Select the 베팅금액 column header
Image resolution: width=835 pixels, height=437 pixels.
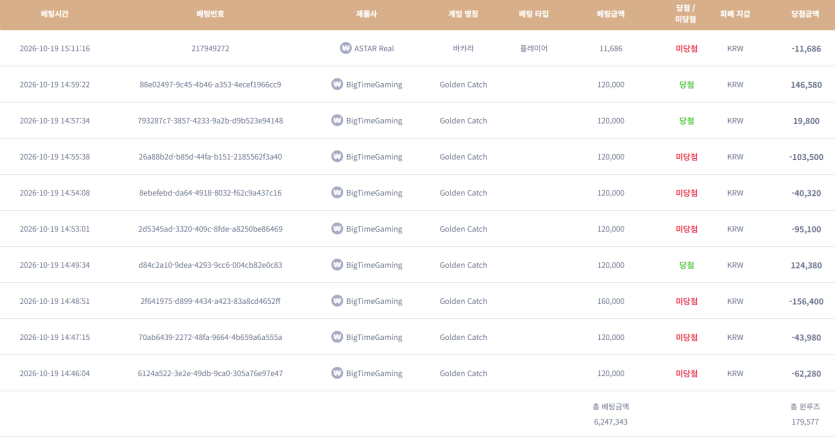[x=611, y=14]
